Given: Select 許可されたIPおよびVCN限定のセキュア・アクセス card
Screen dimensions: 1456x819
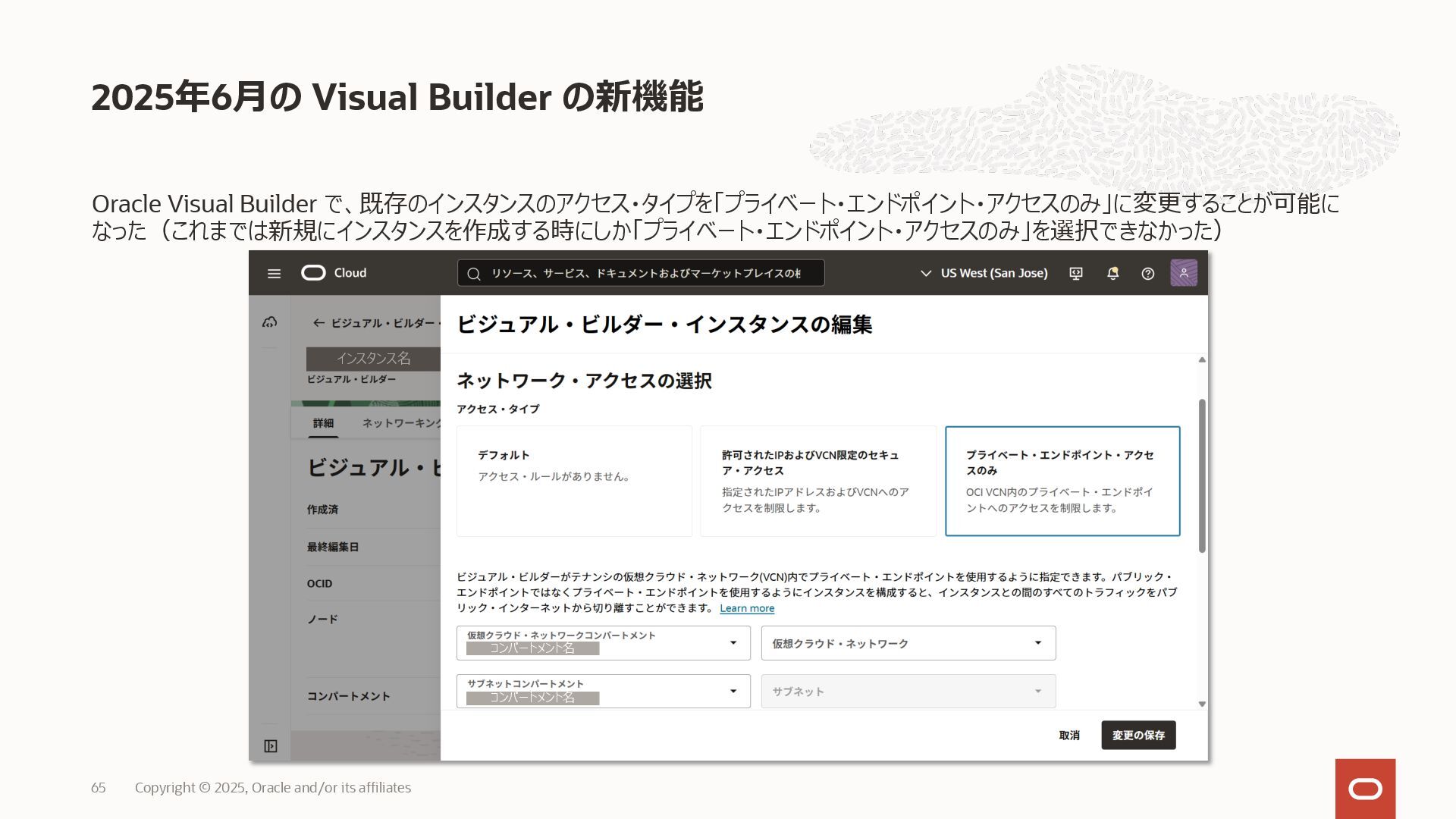Looking at the screenshot, I should pos(818,482).
